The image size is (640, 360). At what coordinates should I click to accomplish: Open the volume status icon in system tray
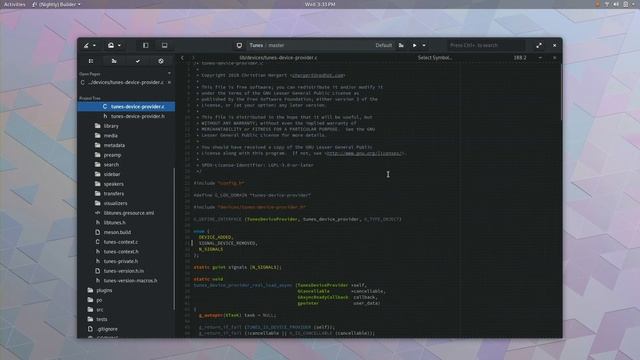click(616, 4)
